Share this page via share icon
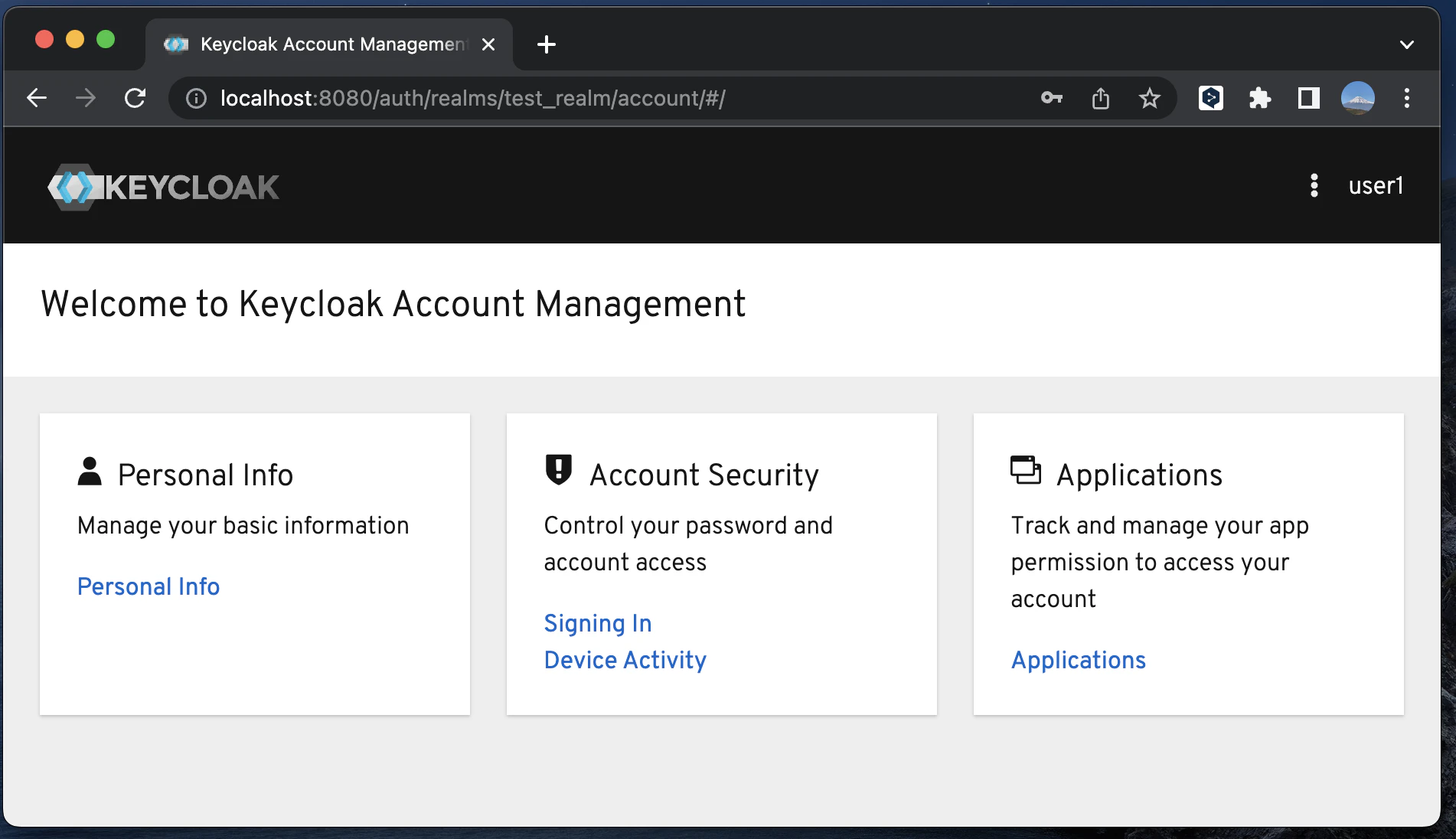 click(1100, 98)
